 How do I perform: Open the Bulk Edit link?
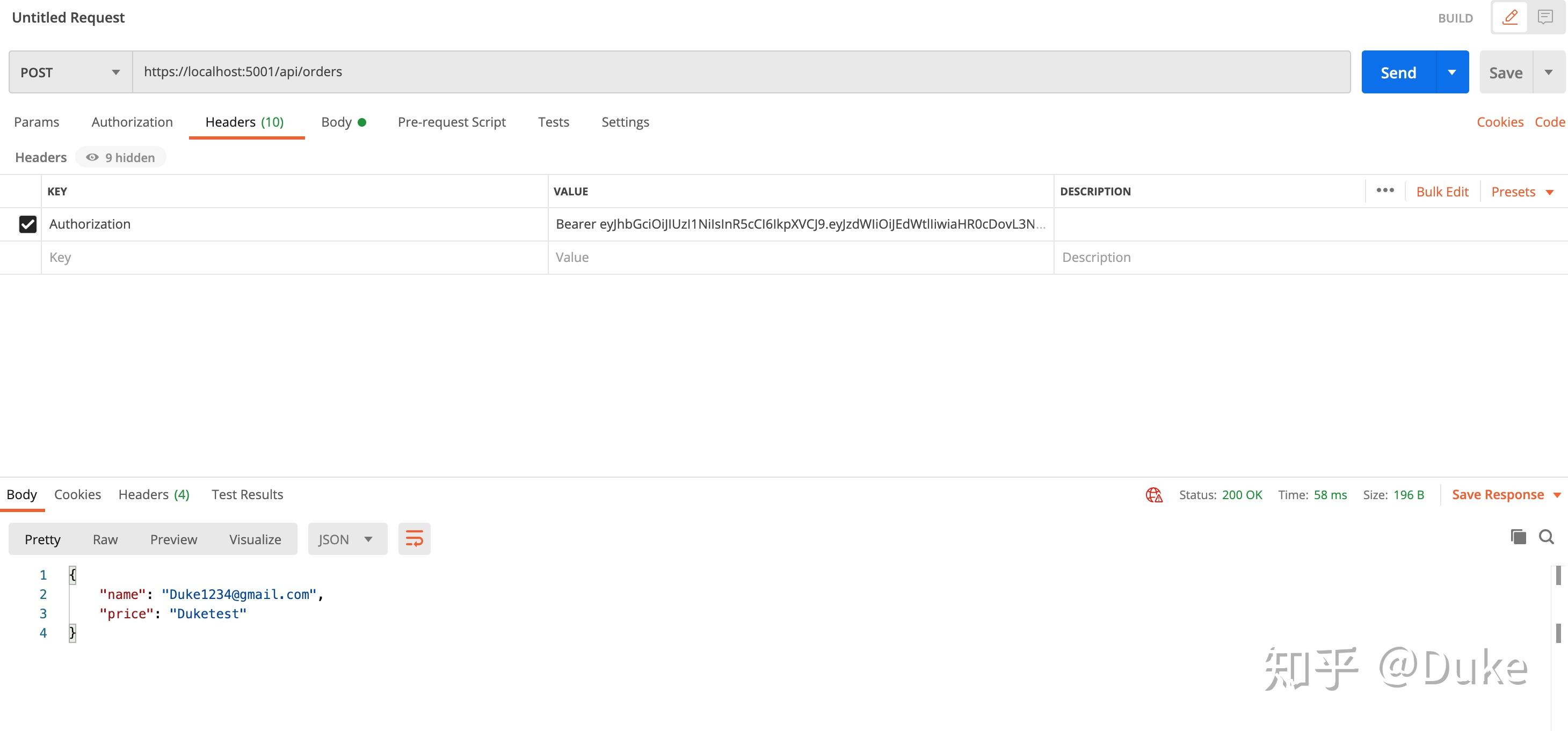(1441, 192)
